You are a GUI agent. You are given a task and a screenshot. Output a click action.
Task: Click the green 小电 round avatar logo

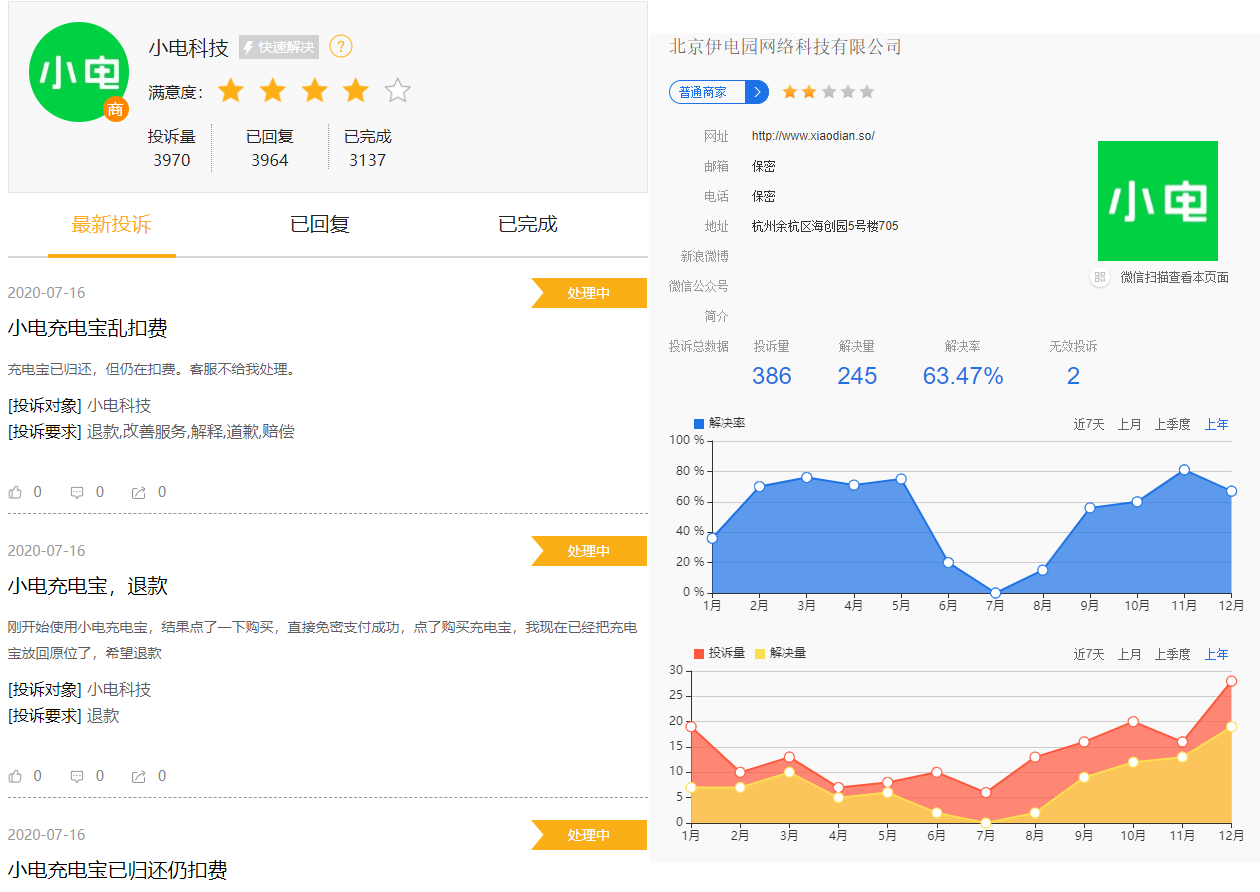(79, 72)
